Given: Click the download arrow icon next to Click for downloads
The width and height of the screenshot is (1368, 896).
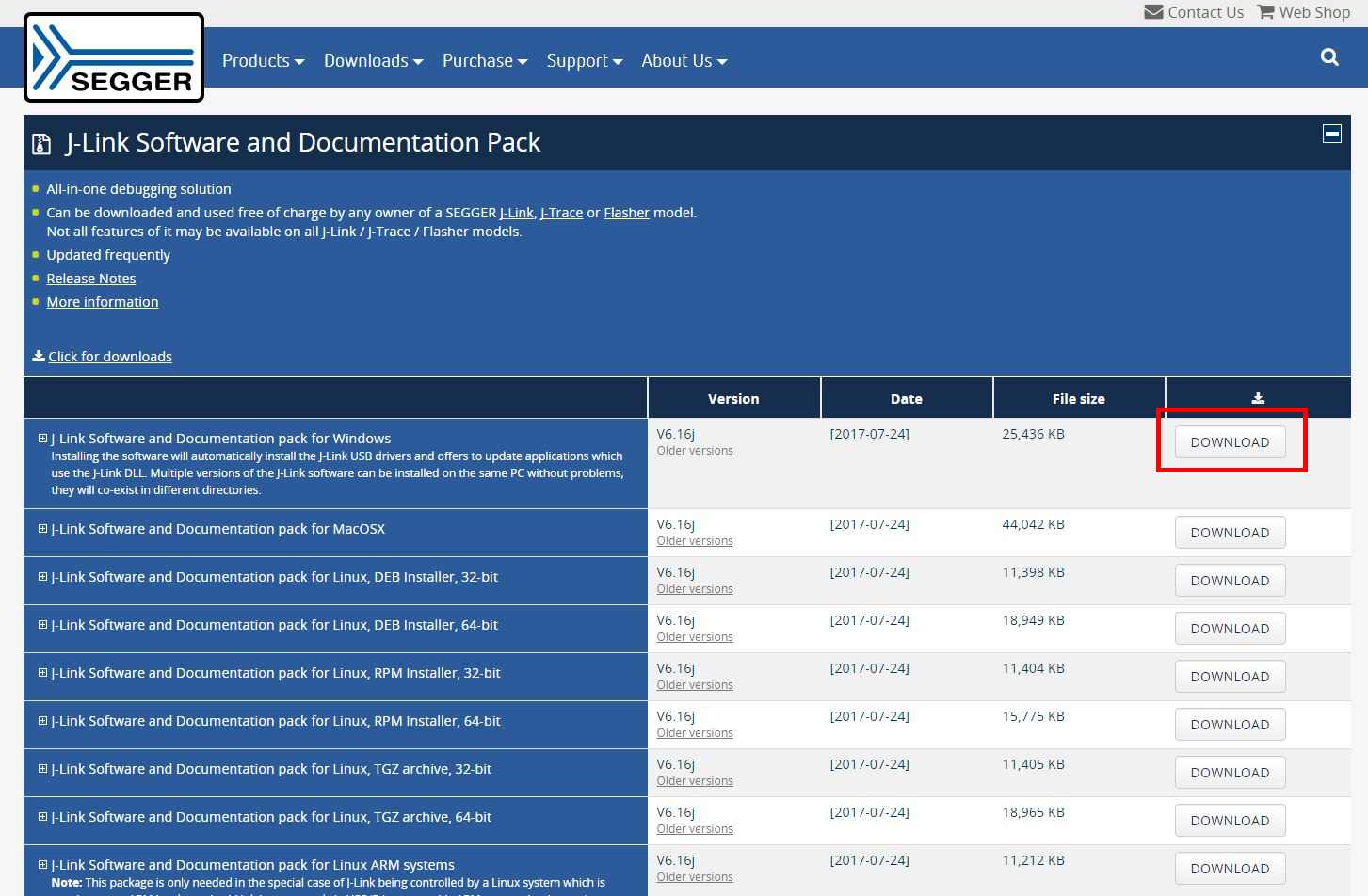Looking at the screenshot, I should click(x=39, y=356).
